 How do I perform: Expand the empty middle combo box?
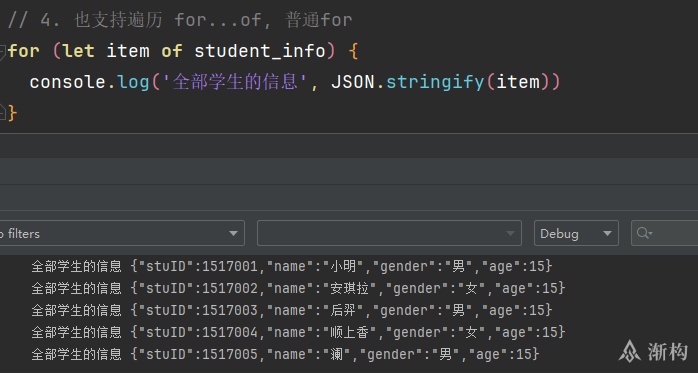(x=389, y=233)
